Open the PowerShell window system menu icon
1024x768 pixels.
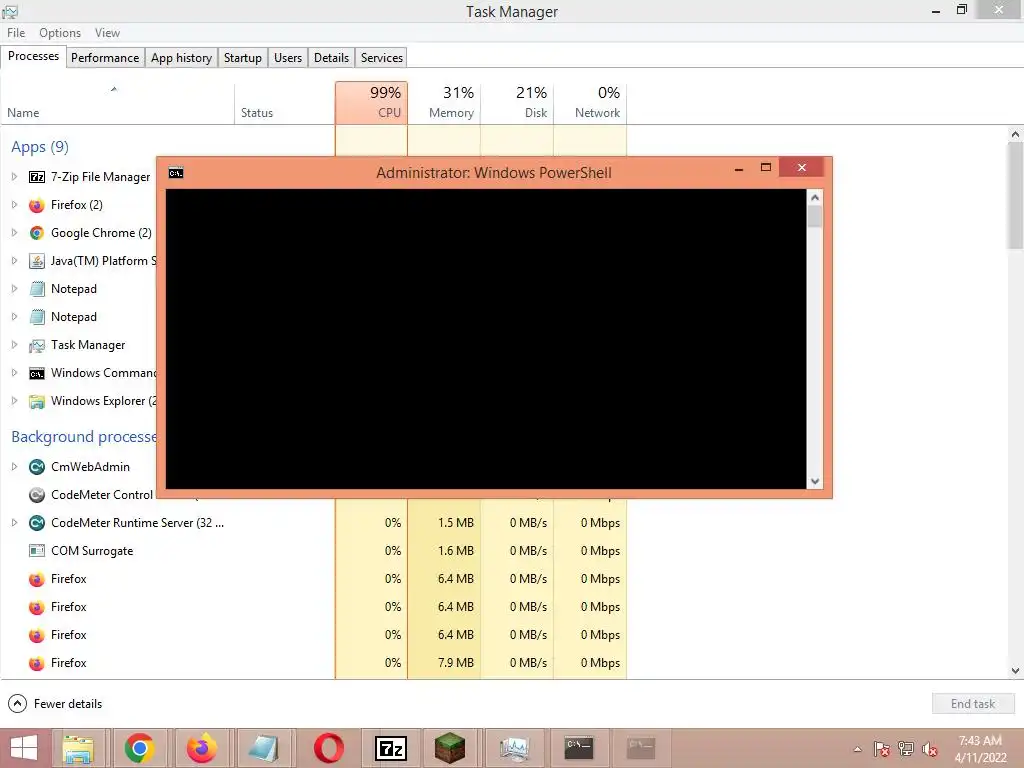point(176,173)
